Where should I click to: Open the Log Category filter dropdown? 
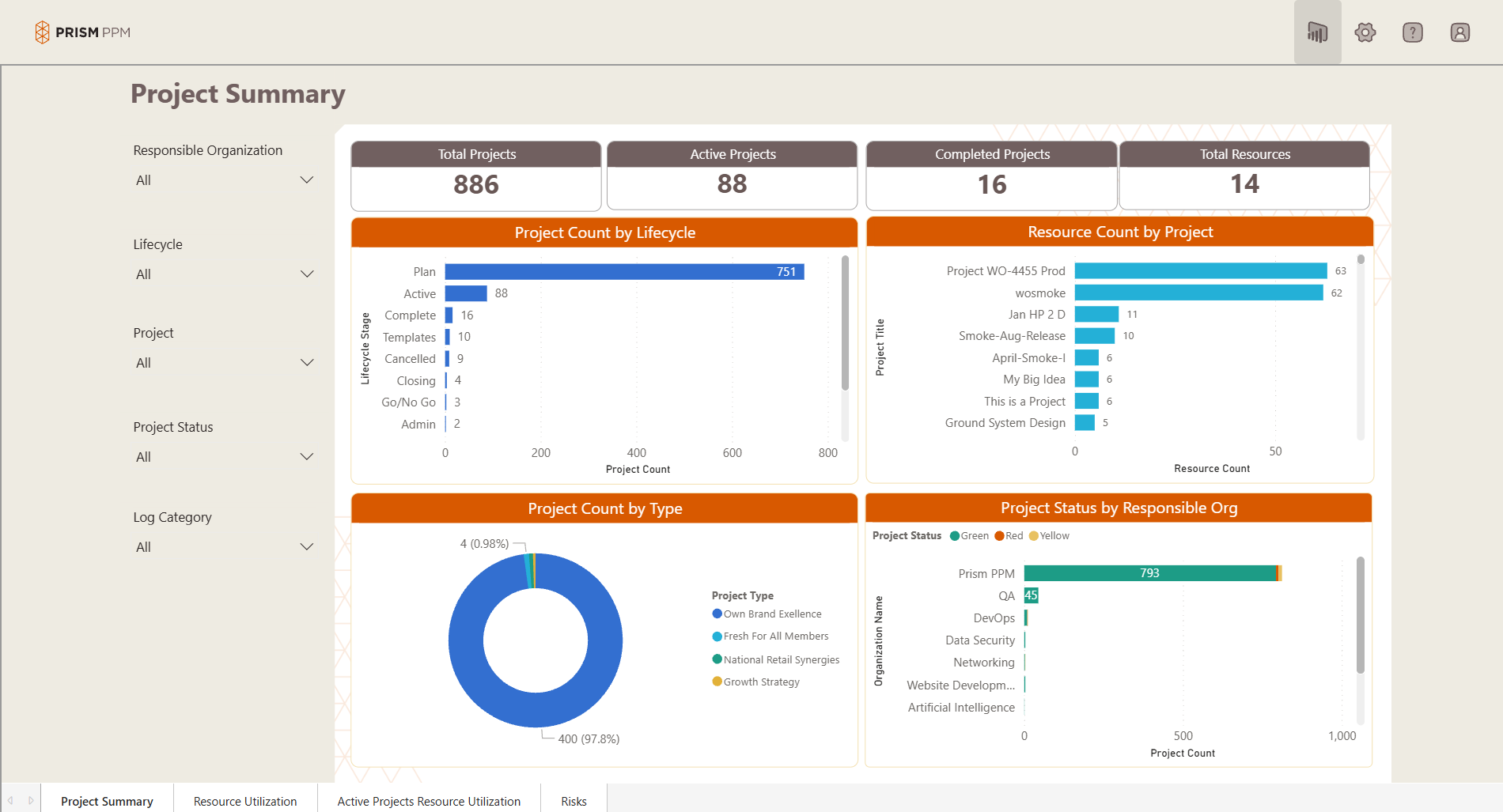tap(307, 546)
